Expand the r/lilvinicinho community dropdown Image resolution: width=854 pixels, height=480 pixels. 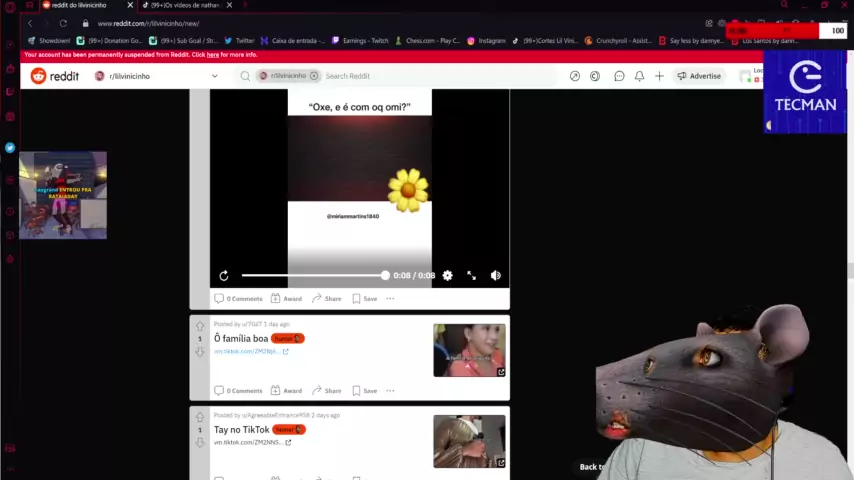[x=215, y=76]
